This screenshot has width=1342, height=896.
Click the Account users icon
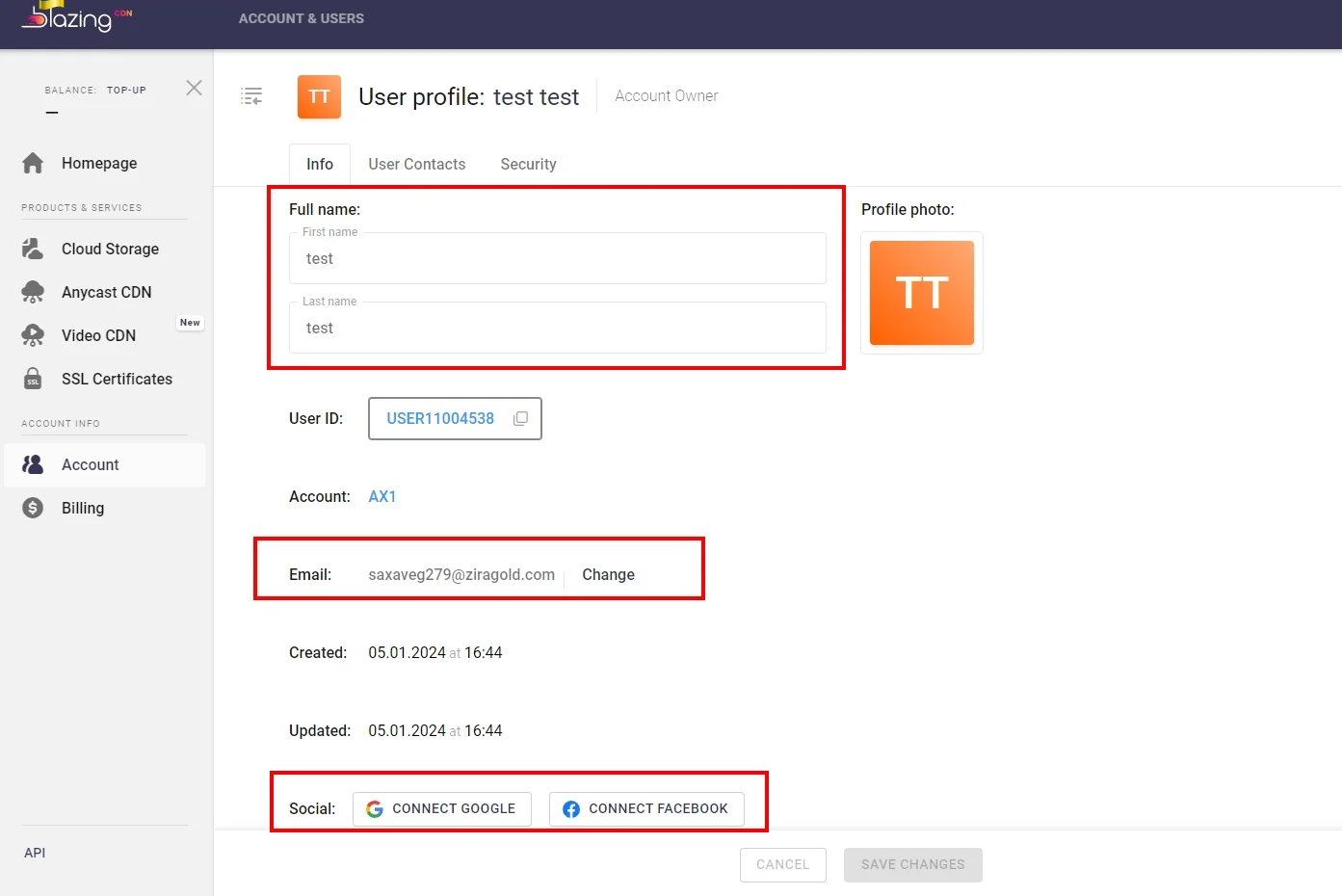(x=33, y=464)
